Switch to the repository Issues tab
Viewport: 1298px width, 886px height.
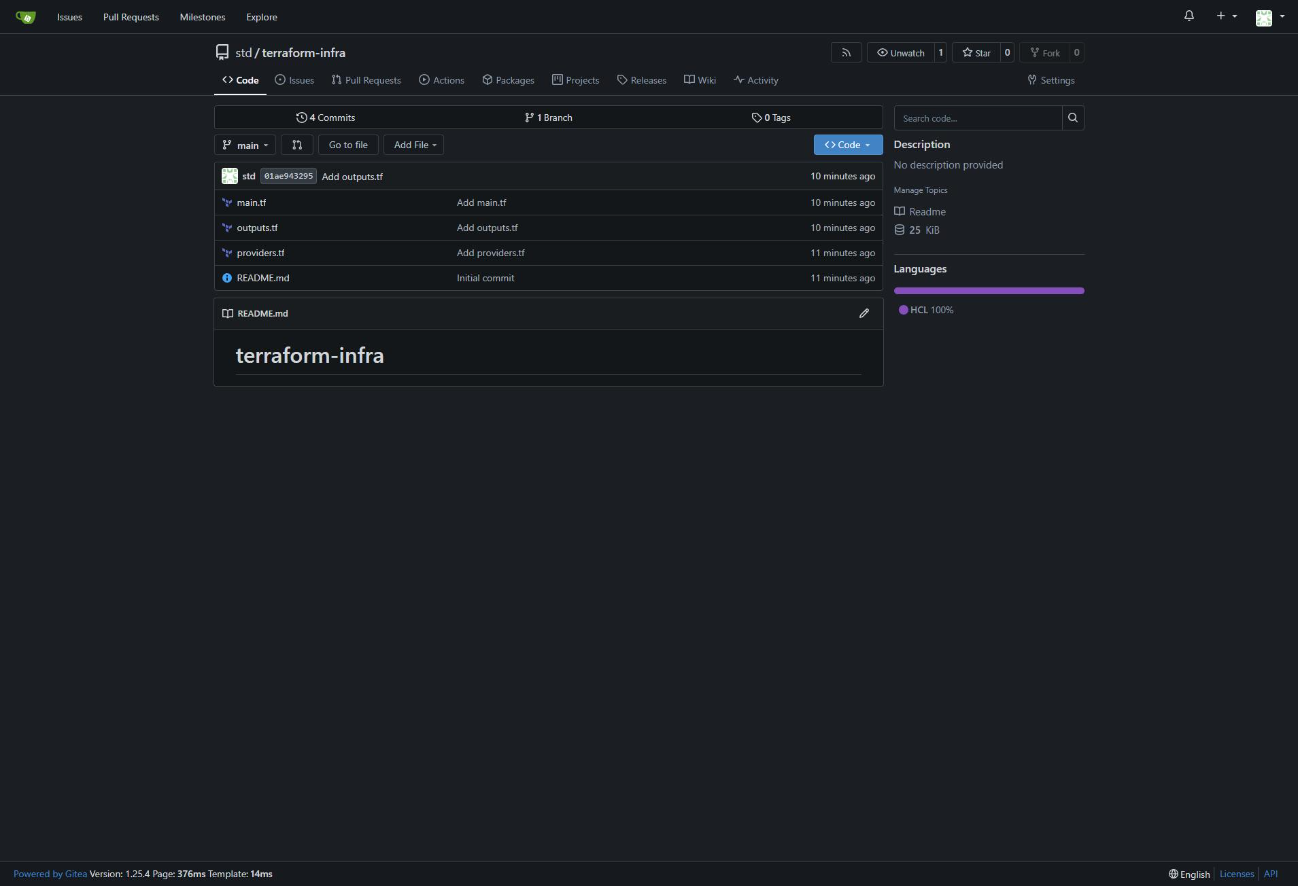294,80
